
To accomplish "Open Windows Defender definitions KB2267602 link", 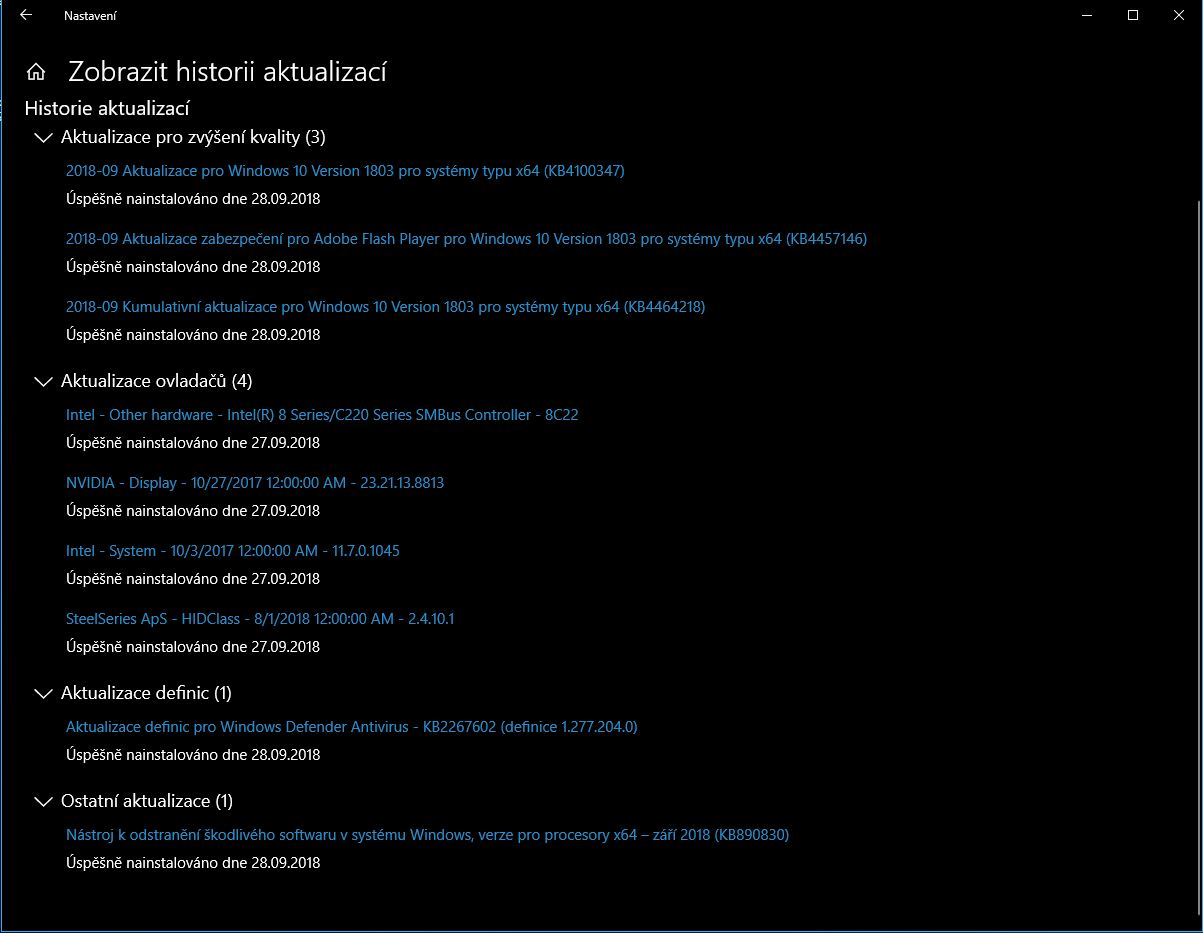I will [x=352, y=727].
